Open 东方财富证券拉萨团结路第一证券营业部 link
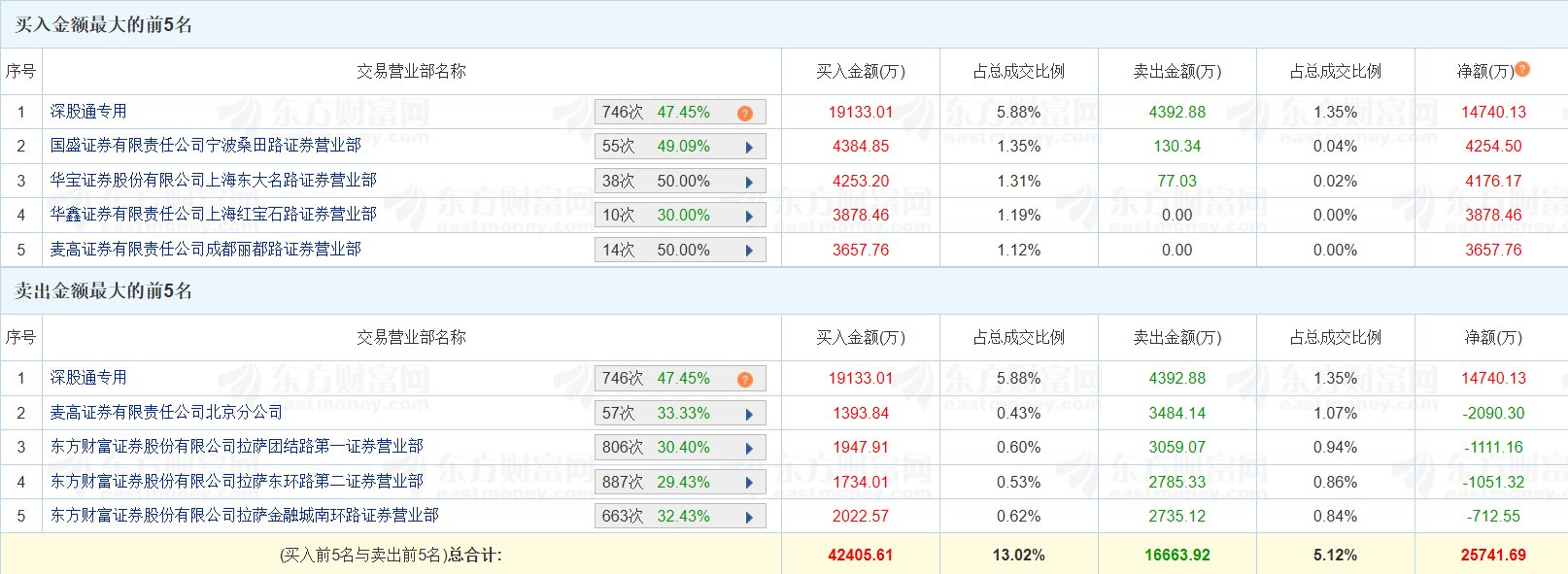Screen dimensions: 1568x574 (x=237, y=446)
